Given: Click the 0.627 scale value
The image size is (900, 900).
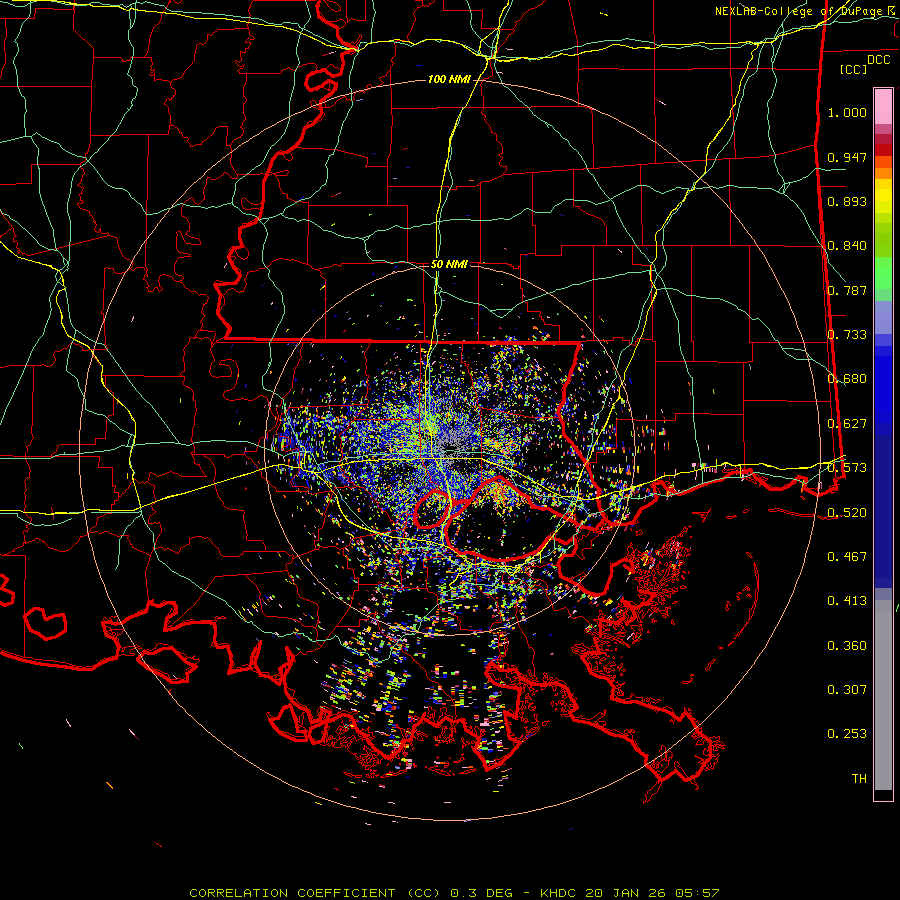Looking at the screenshot, I should point(847,424).
